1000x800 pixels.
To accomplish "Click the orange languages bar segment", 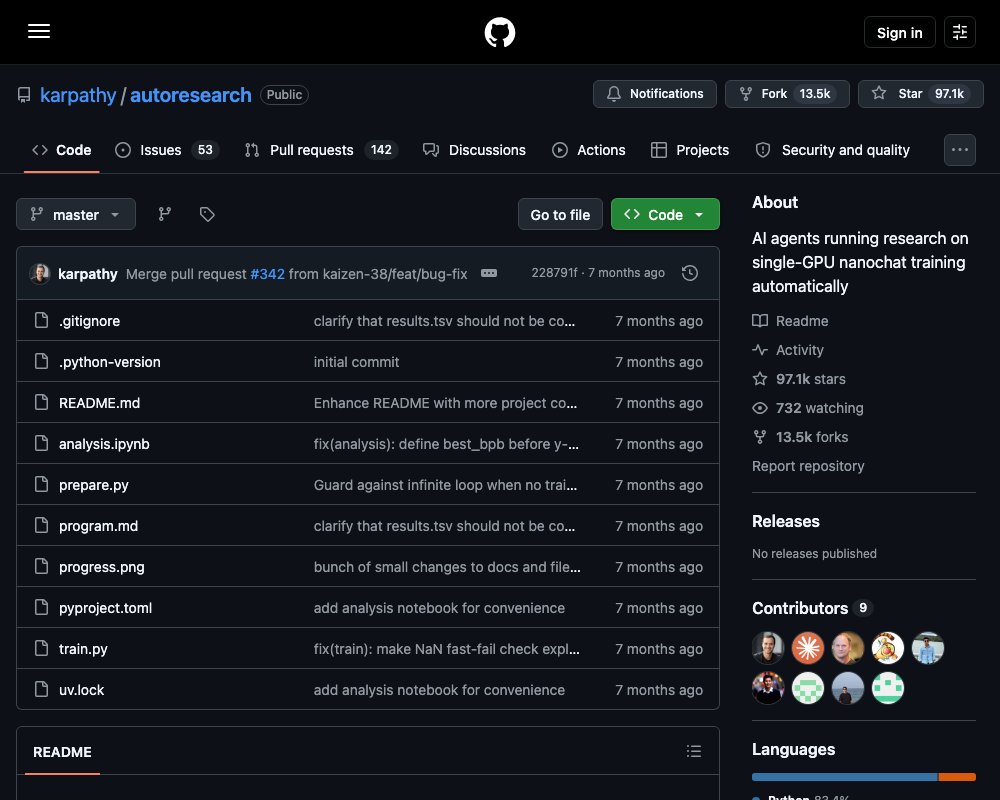I will click(957, 776).
